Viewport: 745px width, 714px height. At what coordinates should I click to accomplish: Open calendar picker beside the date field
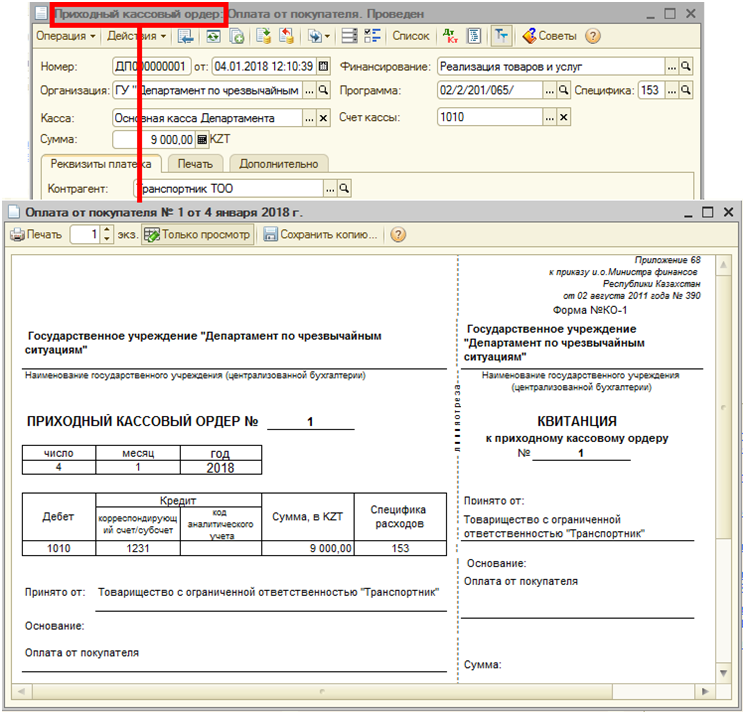click(x=323, y=66)
